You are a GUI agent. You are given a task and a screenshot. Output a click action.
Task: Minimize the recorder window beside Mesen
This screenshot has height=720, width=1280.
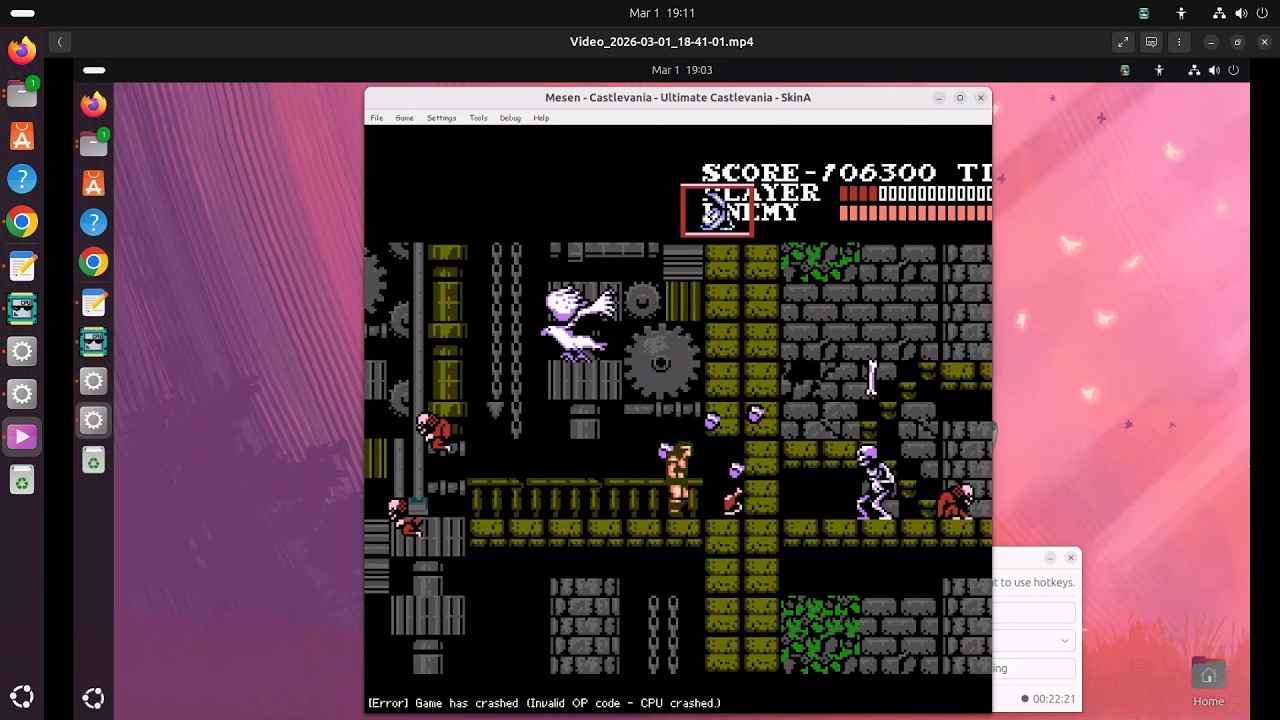(1050, 557)
